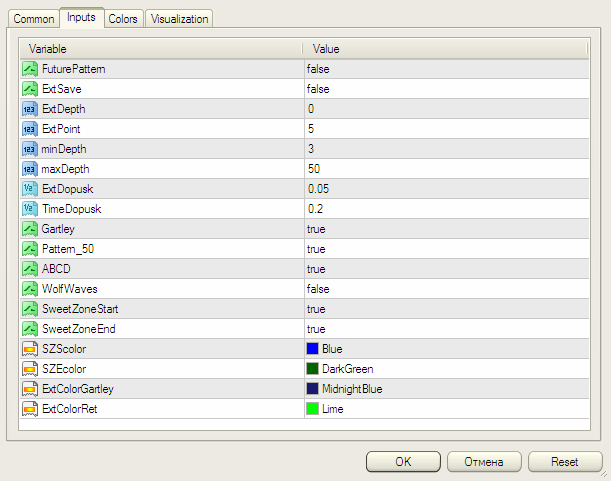Pick the MidnightBlue swatch for ExtColorGartley
The width and height of the screenshot is (611, 481).
point(313,389)
